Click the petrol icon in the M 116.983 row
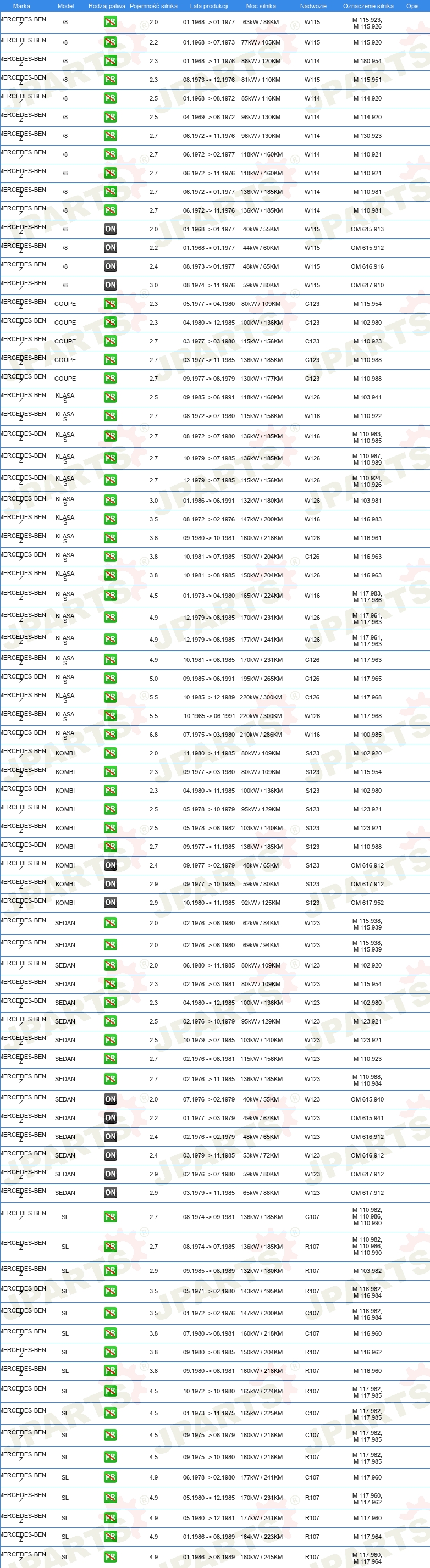The image size is (430, 1568). click(110, 519)
